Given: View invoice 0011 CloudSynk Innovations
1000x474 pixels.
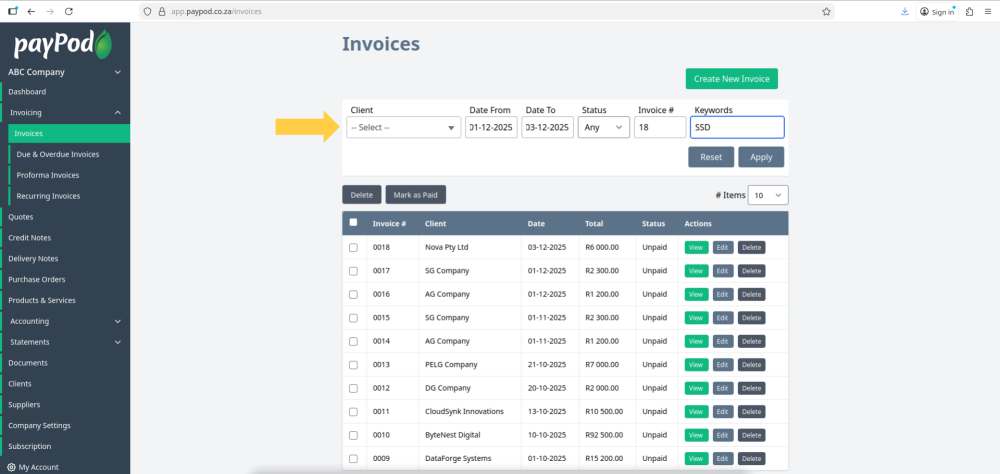Looking at the screenshot, I should 696,411.
